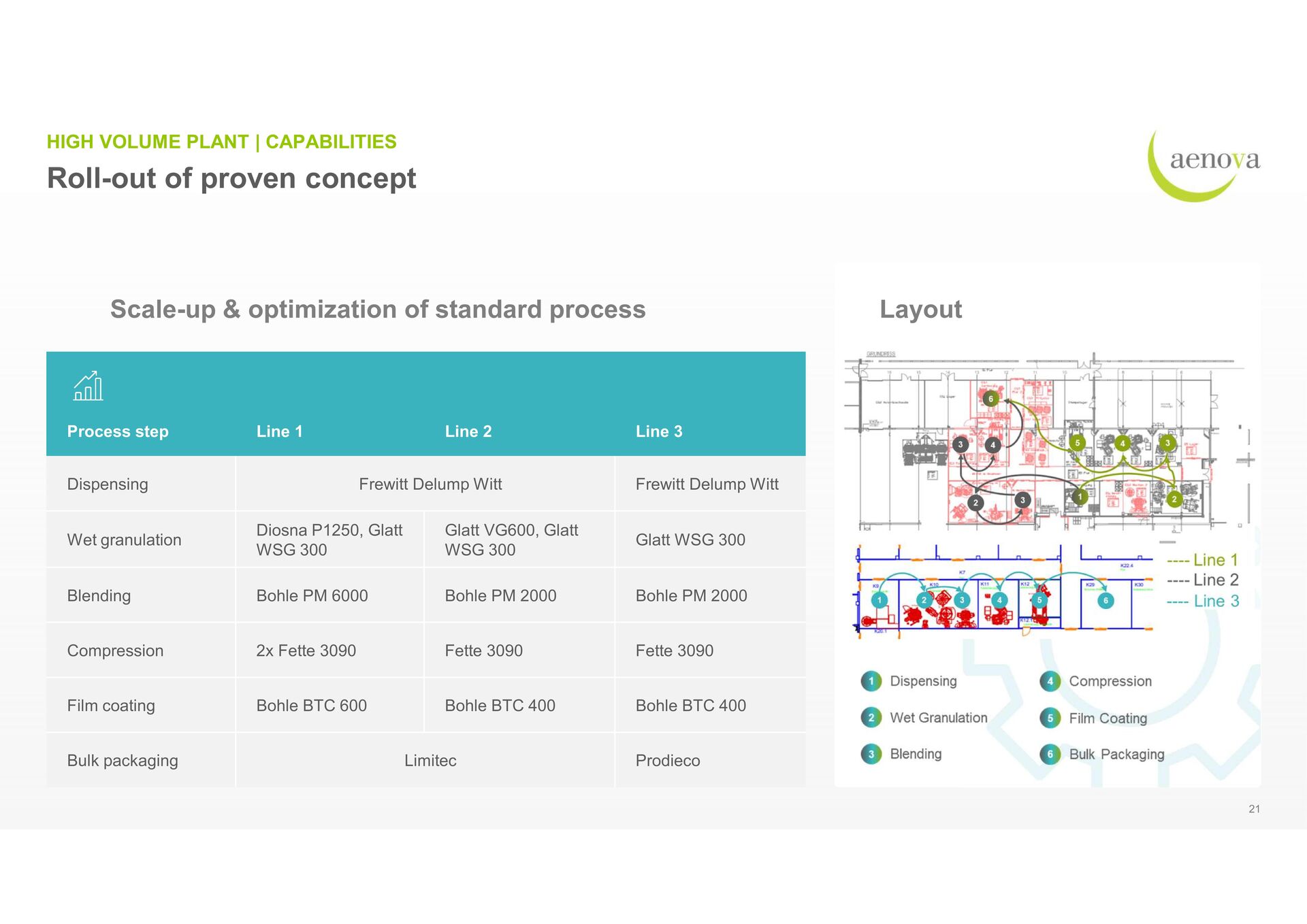Click teal marker 4 in lower floor plan

coord(999,600)
